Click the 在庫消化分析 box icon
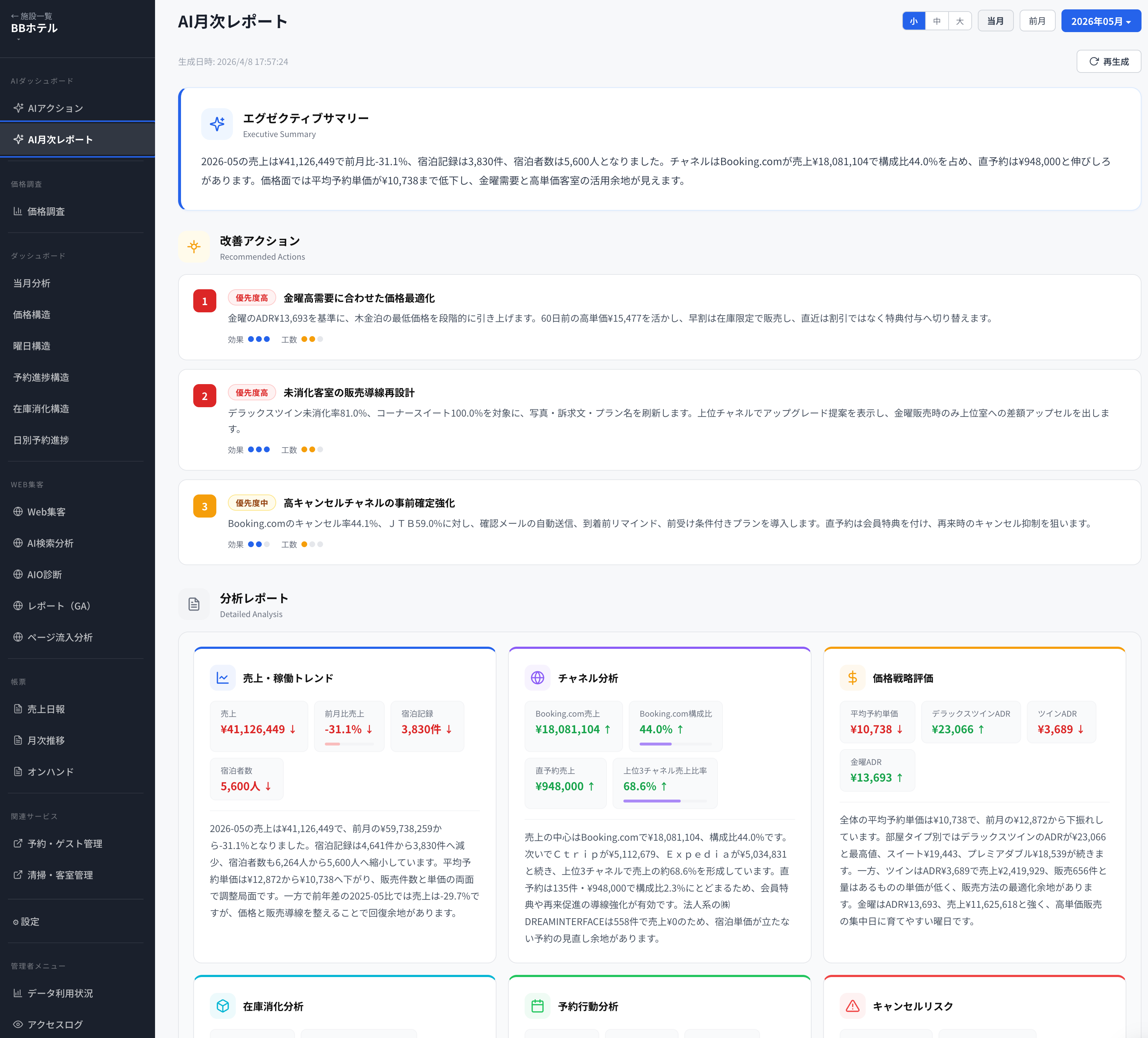This screenshot has height=1038, width=1148. click(223, 1006)
